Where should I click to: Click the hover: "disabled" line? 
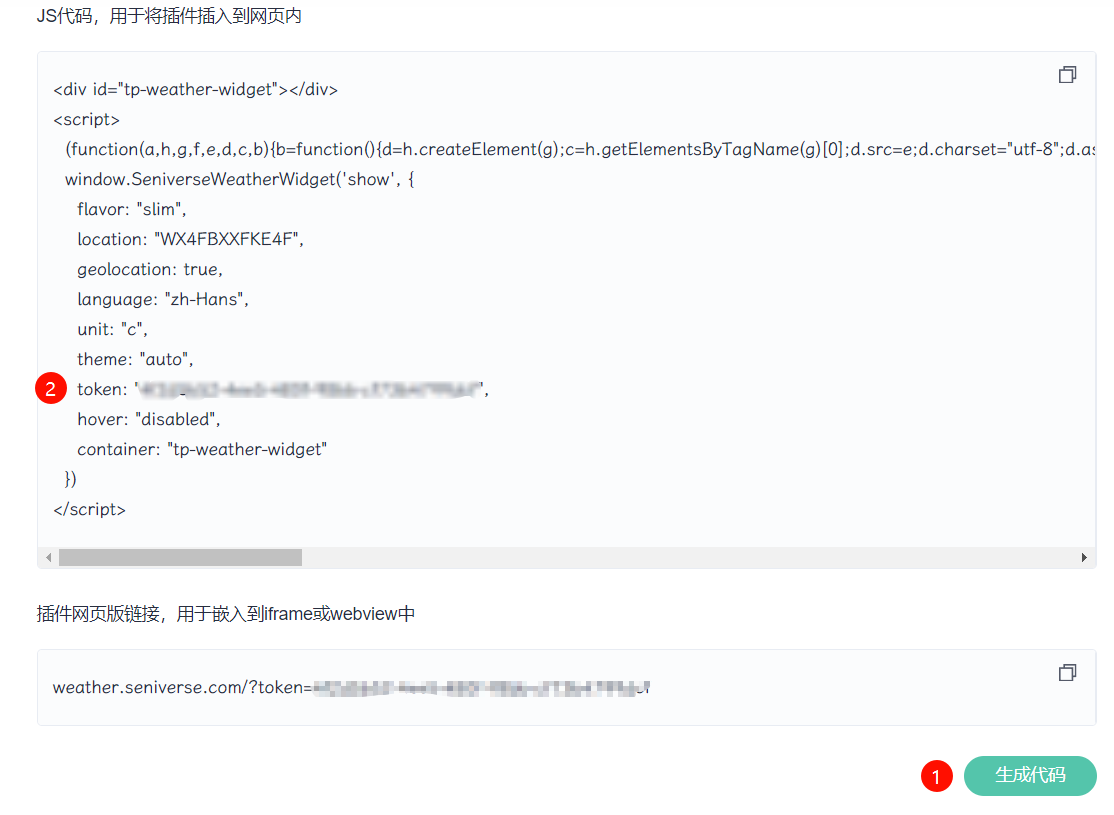click(148, 419)
